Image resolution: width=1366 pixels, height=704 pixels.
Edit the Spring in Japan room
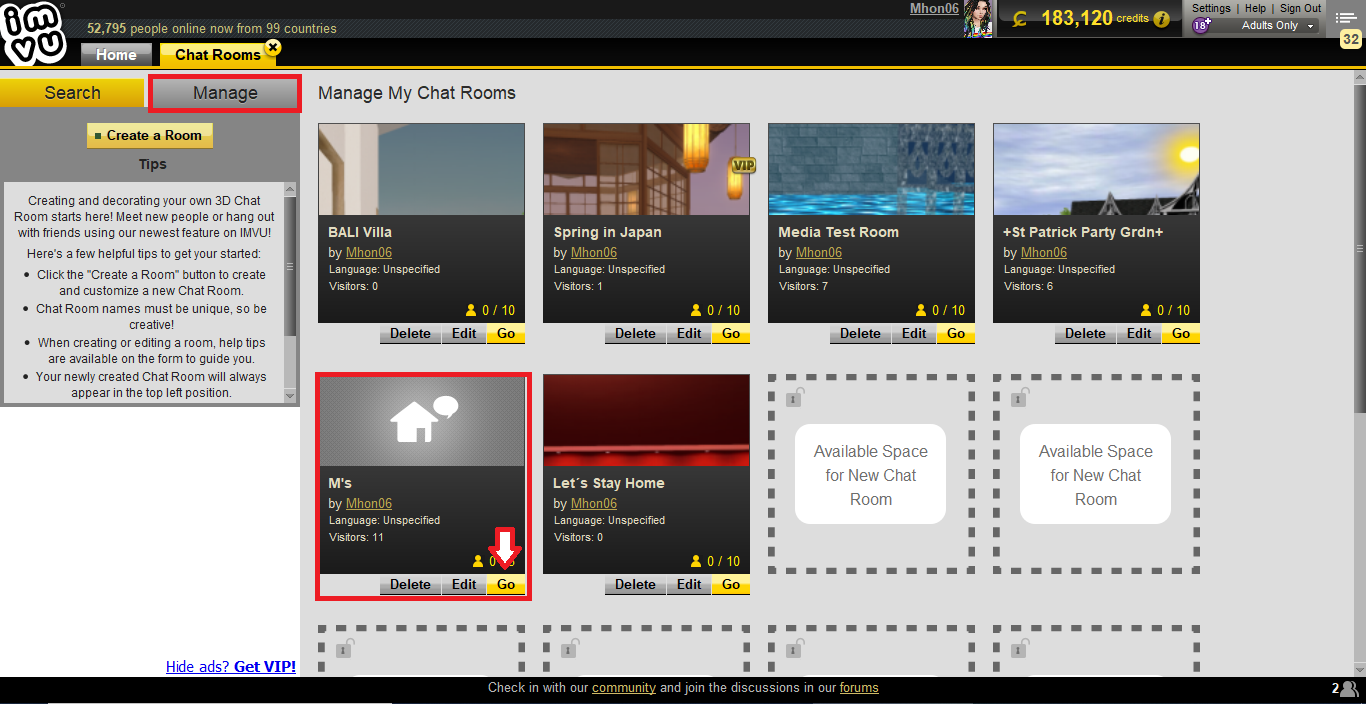click(x=689, y=333)
